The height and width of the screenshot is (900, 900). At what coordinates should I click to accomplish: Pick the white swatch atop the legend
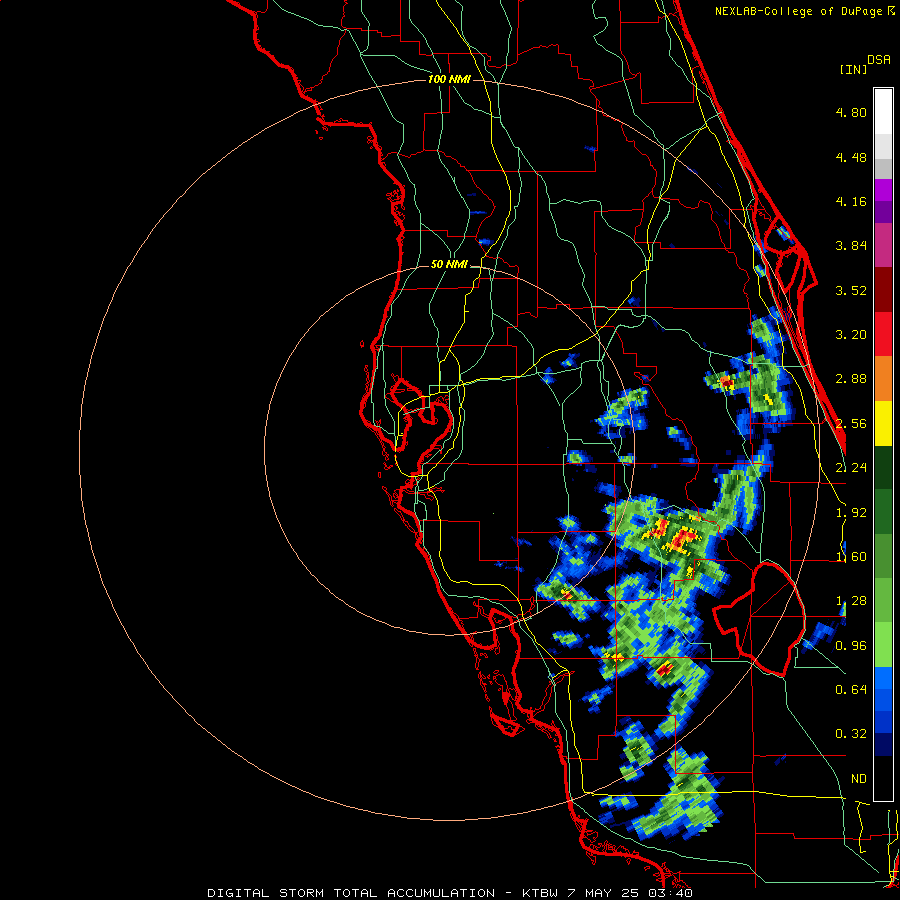(x=883, y=112)
